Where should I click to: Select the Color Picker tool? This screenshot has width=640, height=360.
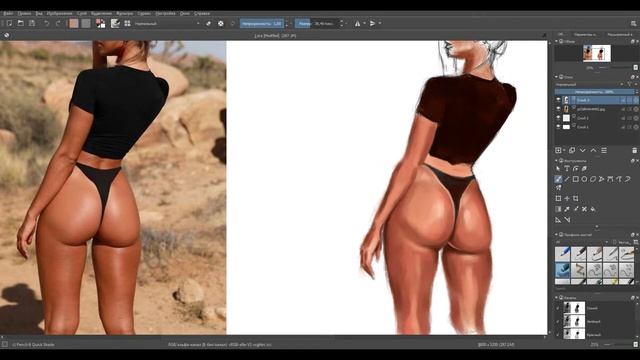567,209
